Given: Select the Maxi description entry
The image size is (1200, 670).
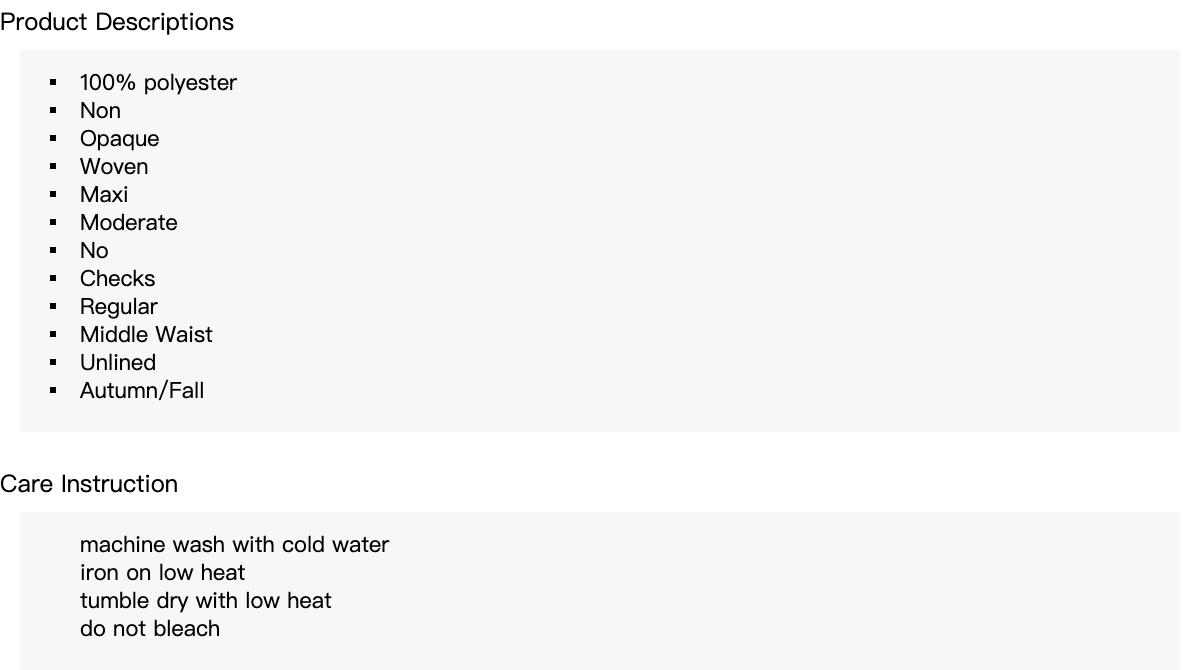Looking at the screenshot, I should coord(104,195).
